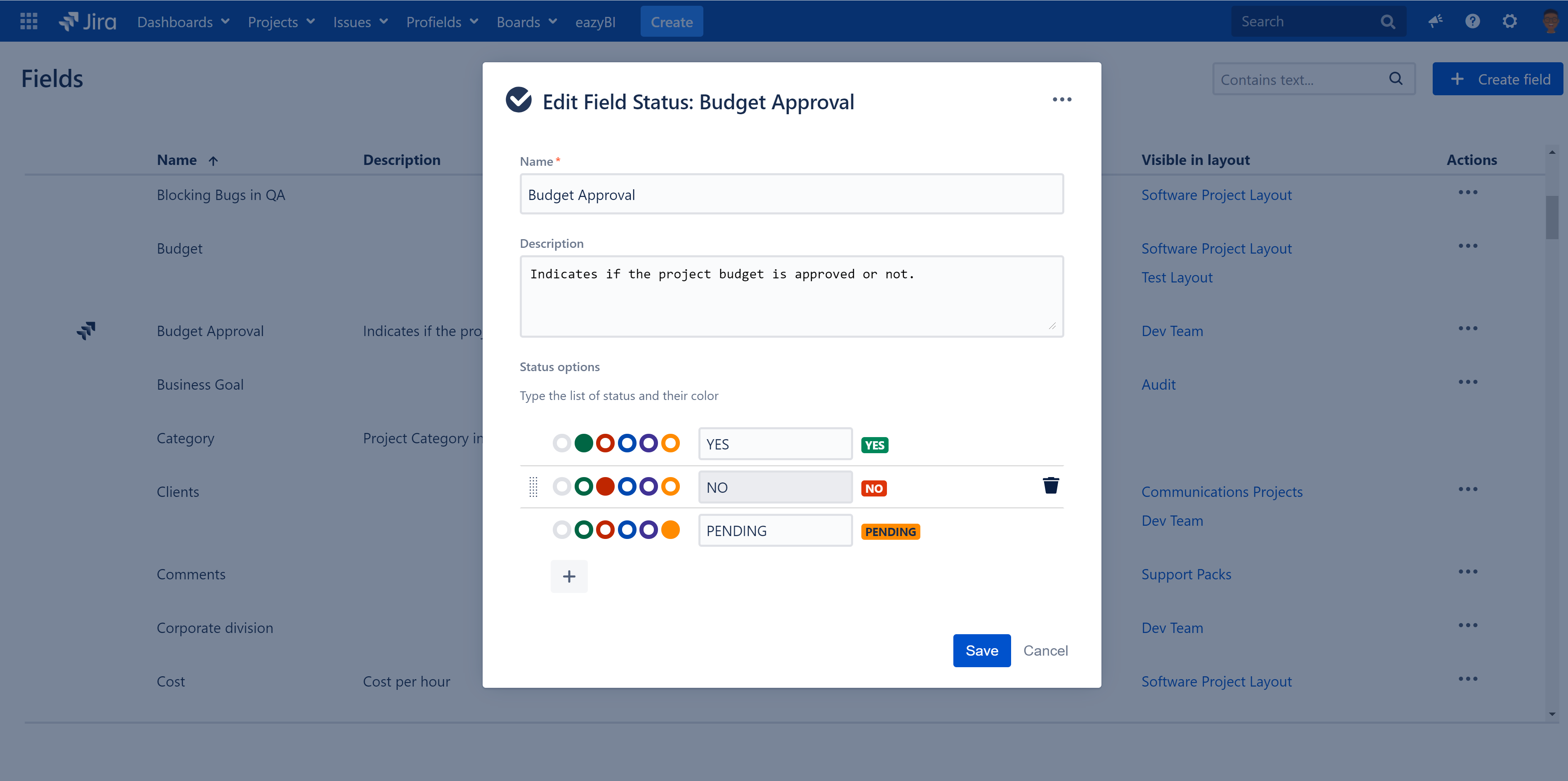The width and height of the screenshot is (1568, 781).
Task: Select the orange color for YES status
Action: (670, 443)
